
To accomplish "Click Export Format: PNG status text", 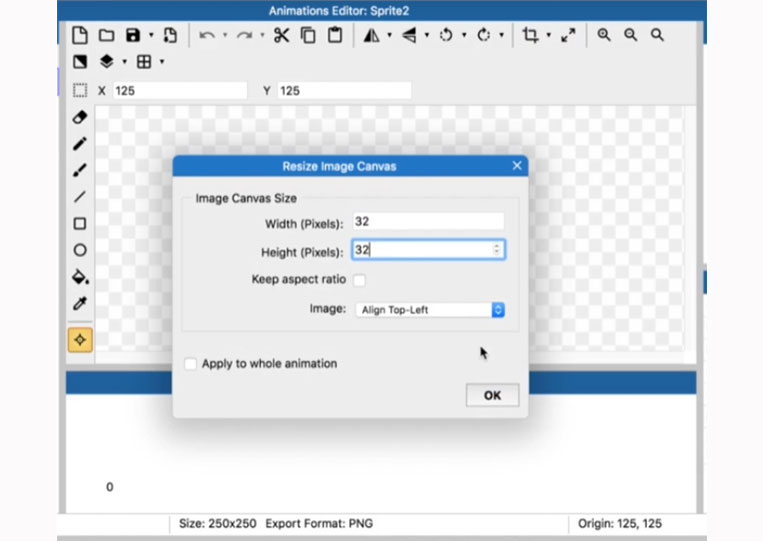I will click(319, 523).
